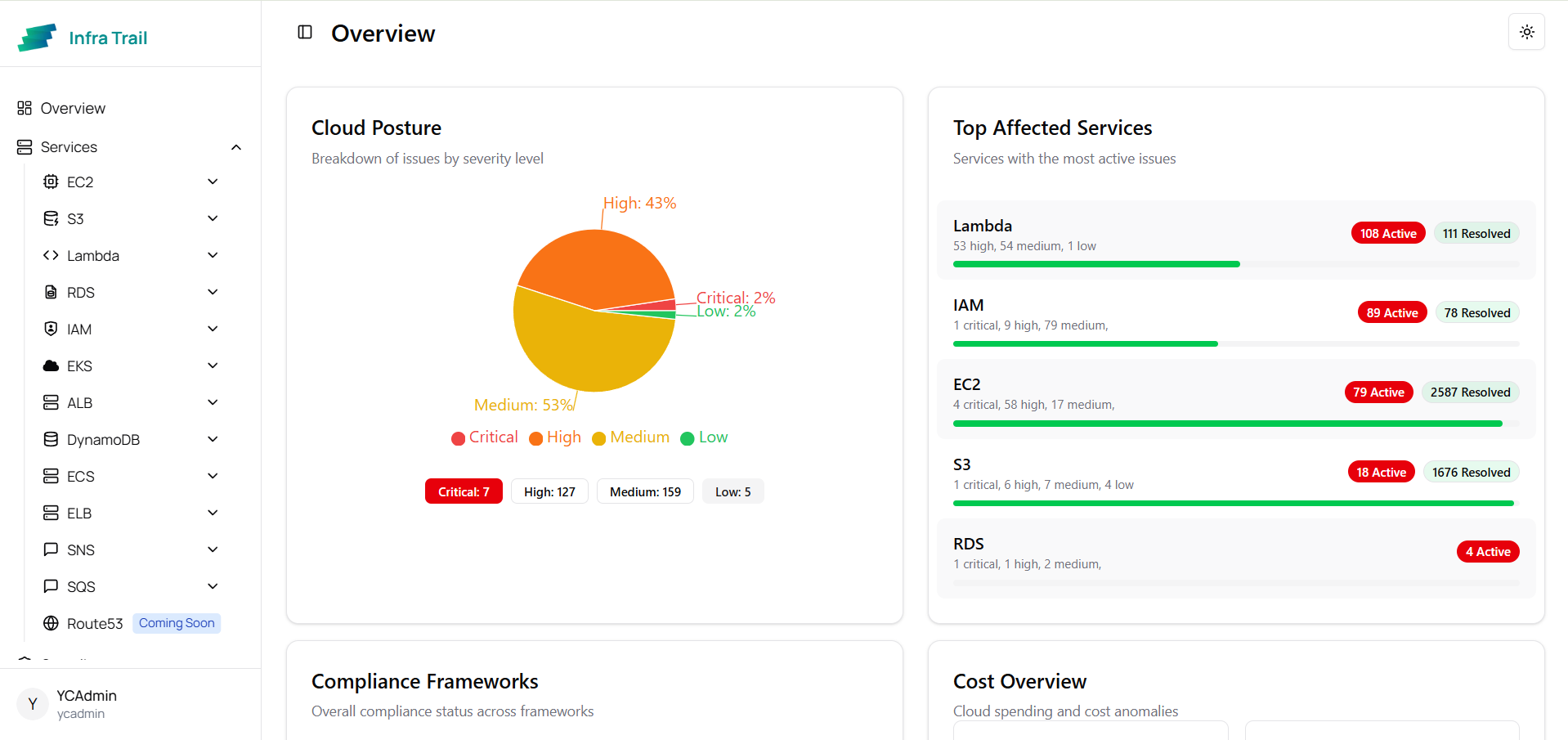Viewport: 1568px width, 740px height.
Task: Expand the EC2 submenu chevron
Action: [x=213, y=182]
